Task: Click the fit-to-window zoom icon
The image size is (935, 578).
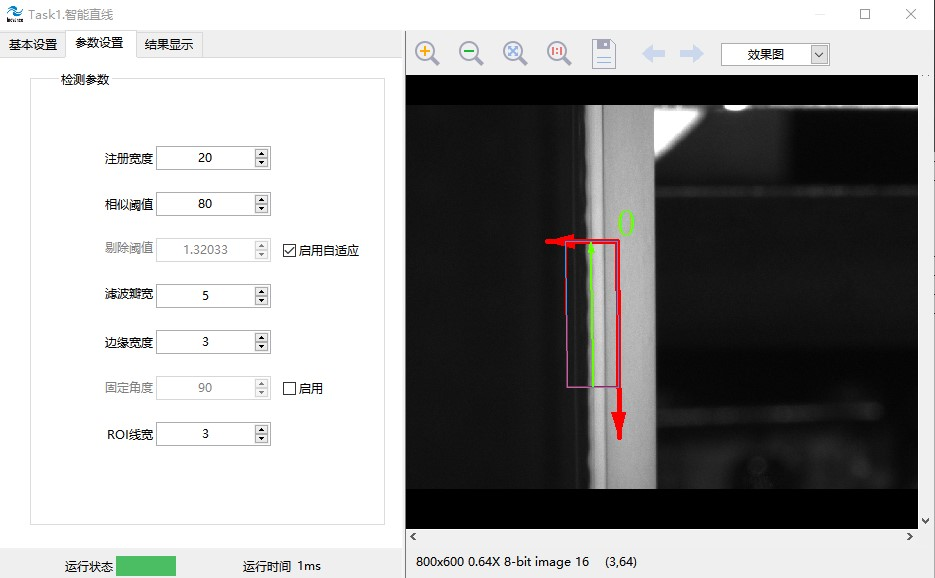Action: click(x=515, y=53)
